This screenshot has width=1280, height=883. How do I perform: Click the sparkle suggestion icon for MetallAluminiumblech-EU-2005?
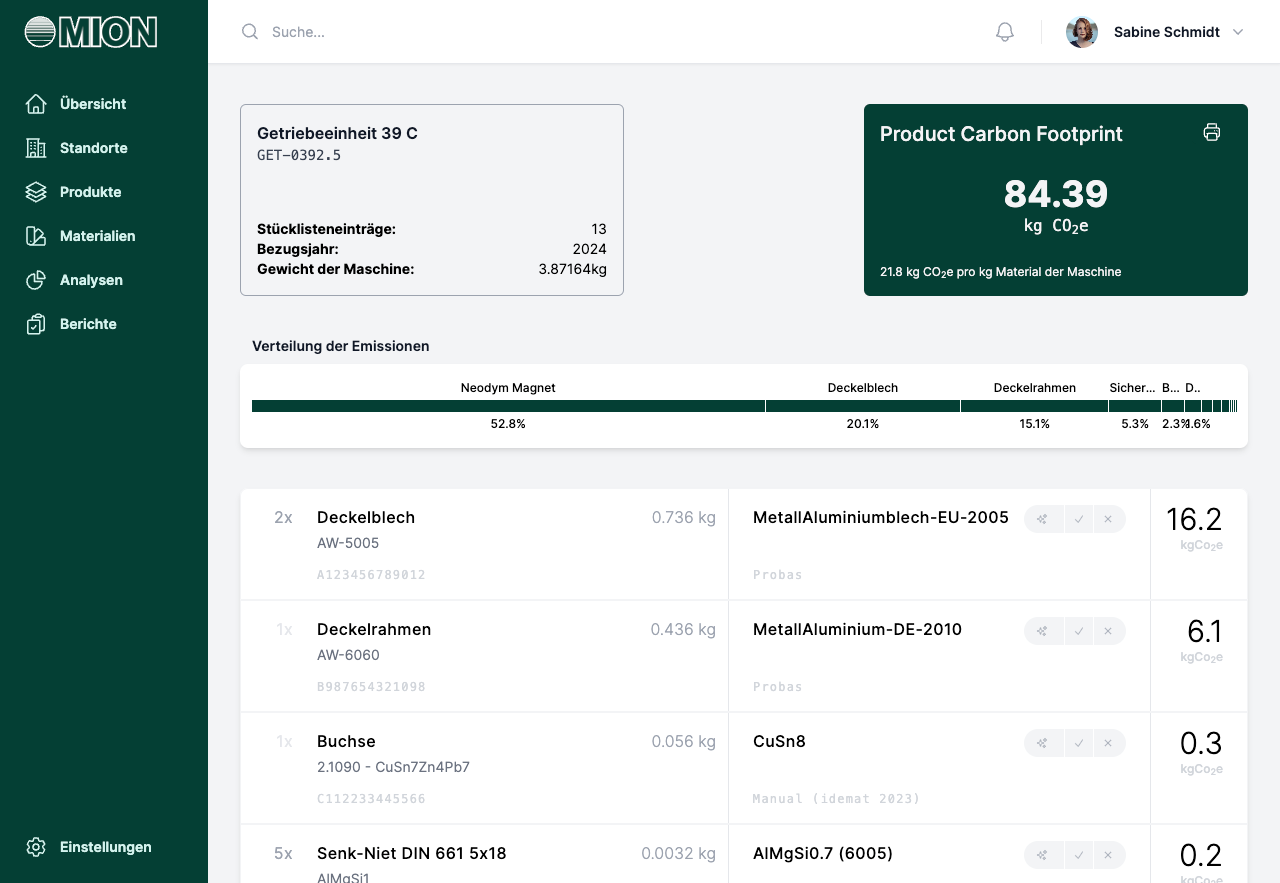(x=1042, y=519)
